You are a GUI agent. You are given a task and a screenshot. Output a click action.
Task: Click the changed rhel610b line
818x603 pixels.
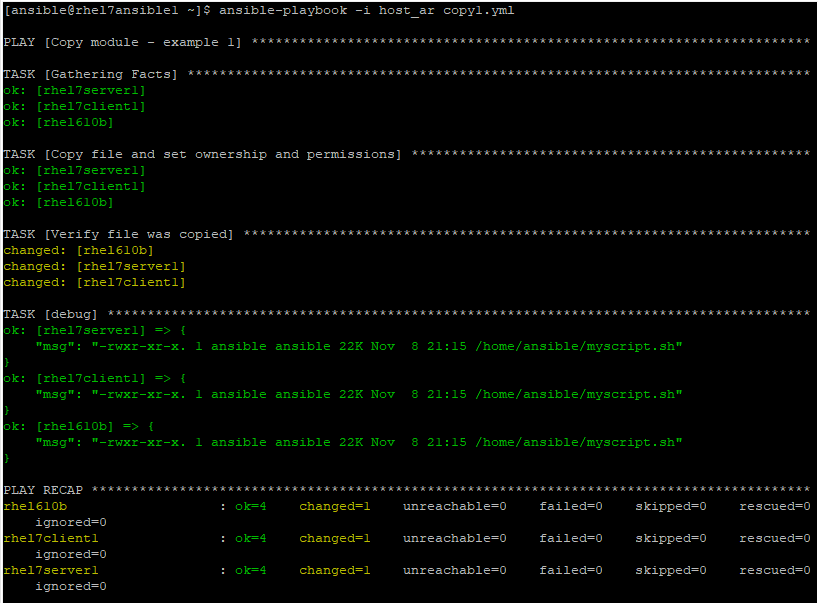[78, 250]
